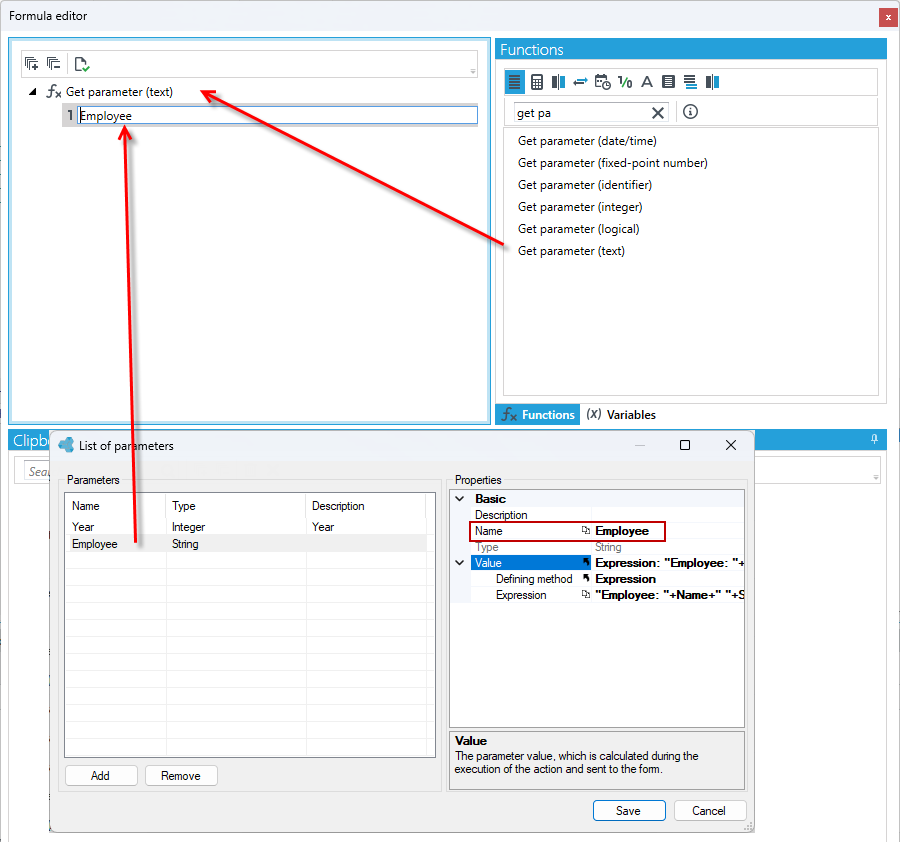Viewport: 900px width, 842px height.
Task: Click the validate formula icon with checkmark
Action: [x=82, y=64]
